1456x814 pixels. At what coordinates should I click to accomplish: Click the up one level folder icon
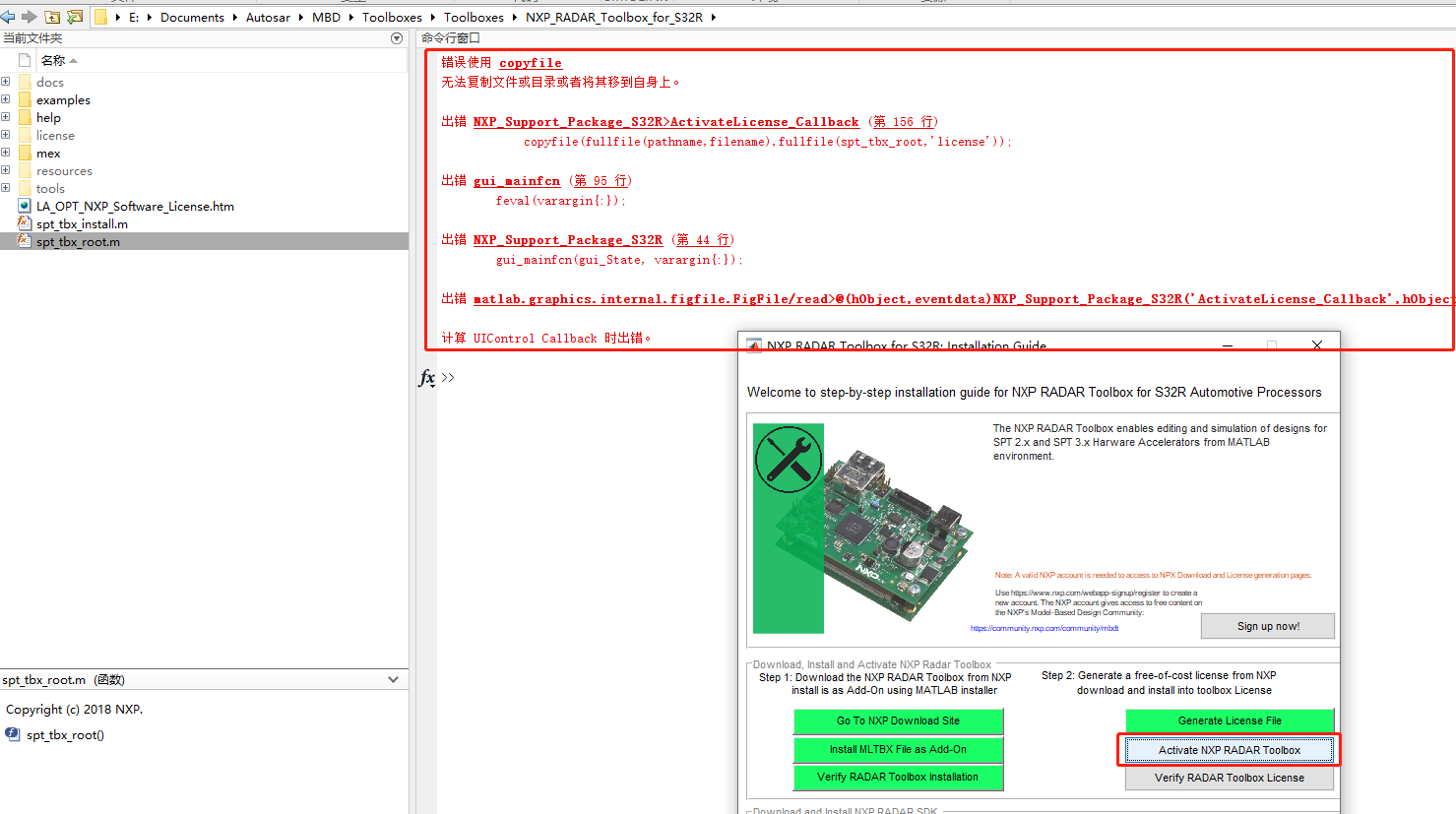pyautogui.click(x=52, y=17)
